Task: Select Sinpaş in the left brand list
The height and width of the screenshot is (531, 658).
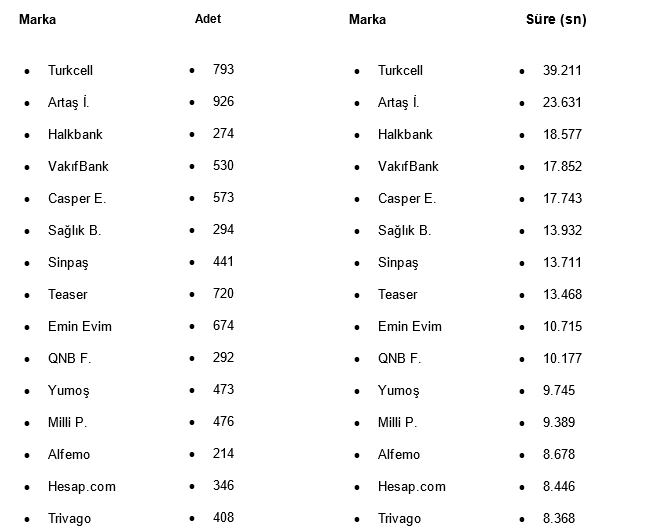Action: (68, 263)
